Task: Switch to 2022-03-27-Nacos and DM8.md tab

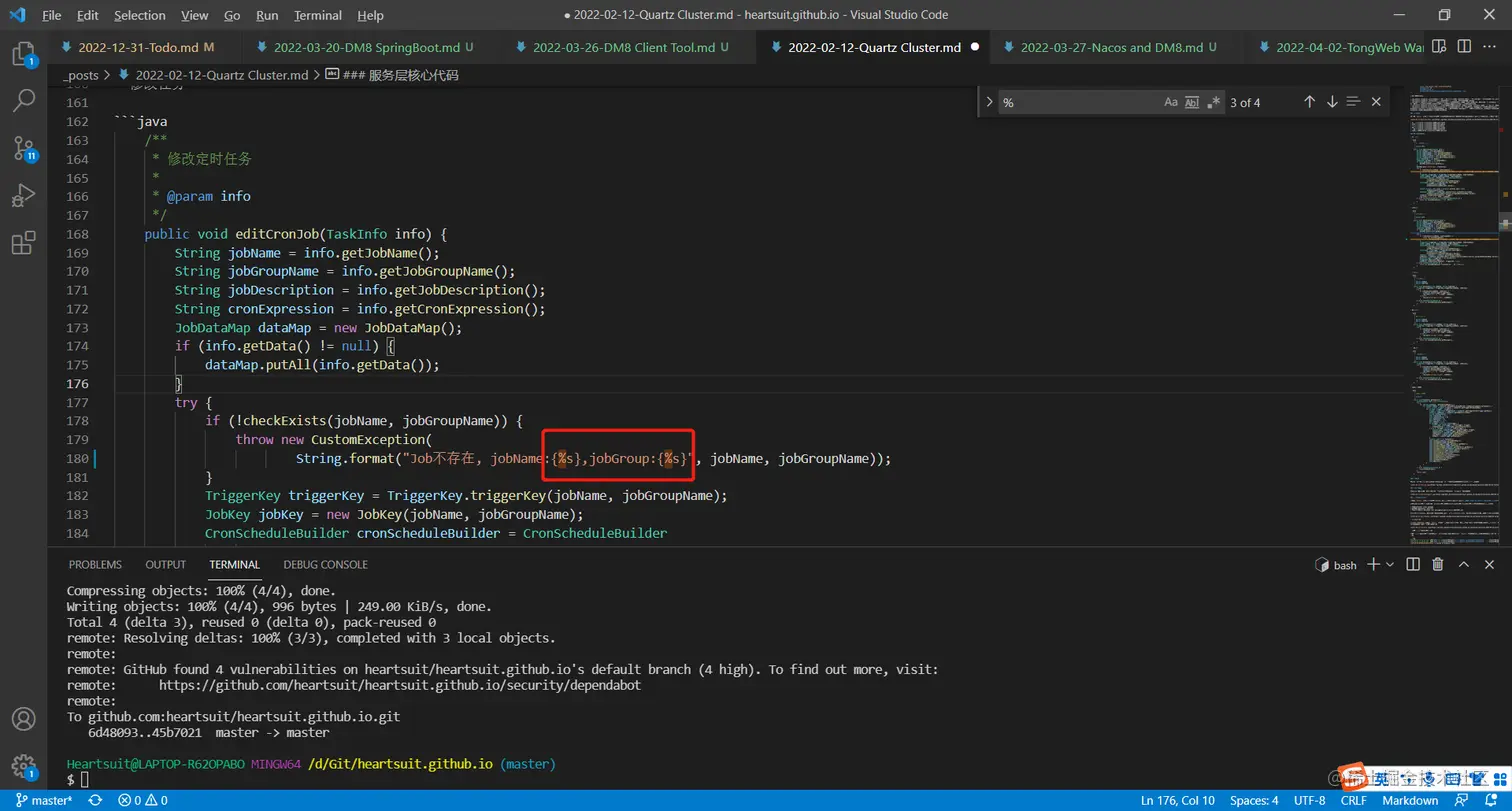Action: point(1118,47)
